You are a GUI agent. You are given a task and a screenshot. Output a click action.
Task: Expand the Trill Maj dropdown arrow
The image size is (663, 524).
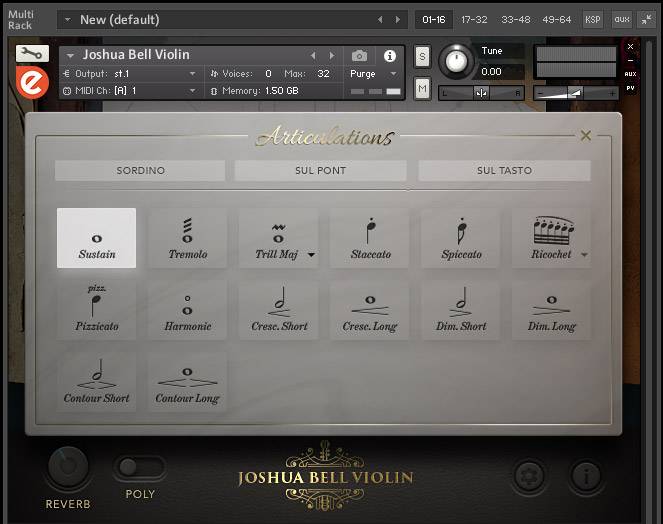tap(311, 255)
